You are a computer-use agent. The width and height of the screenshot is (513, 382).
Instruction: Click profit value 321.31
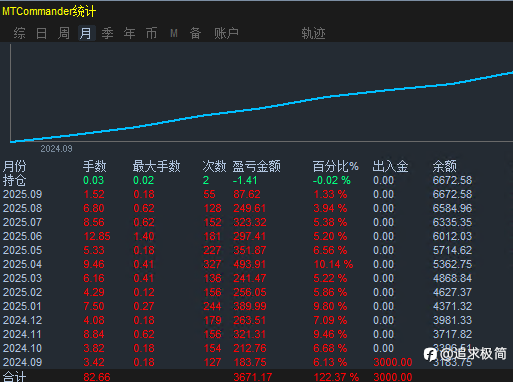(250, 334)
